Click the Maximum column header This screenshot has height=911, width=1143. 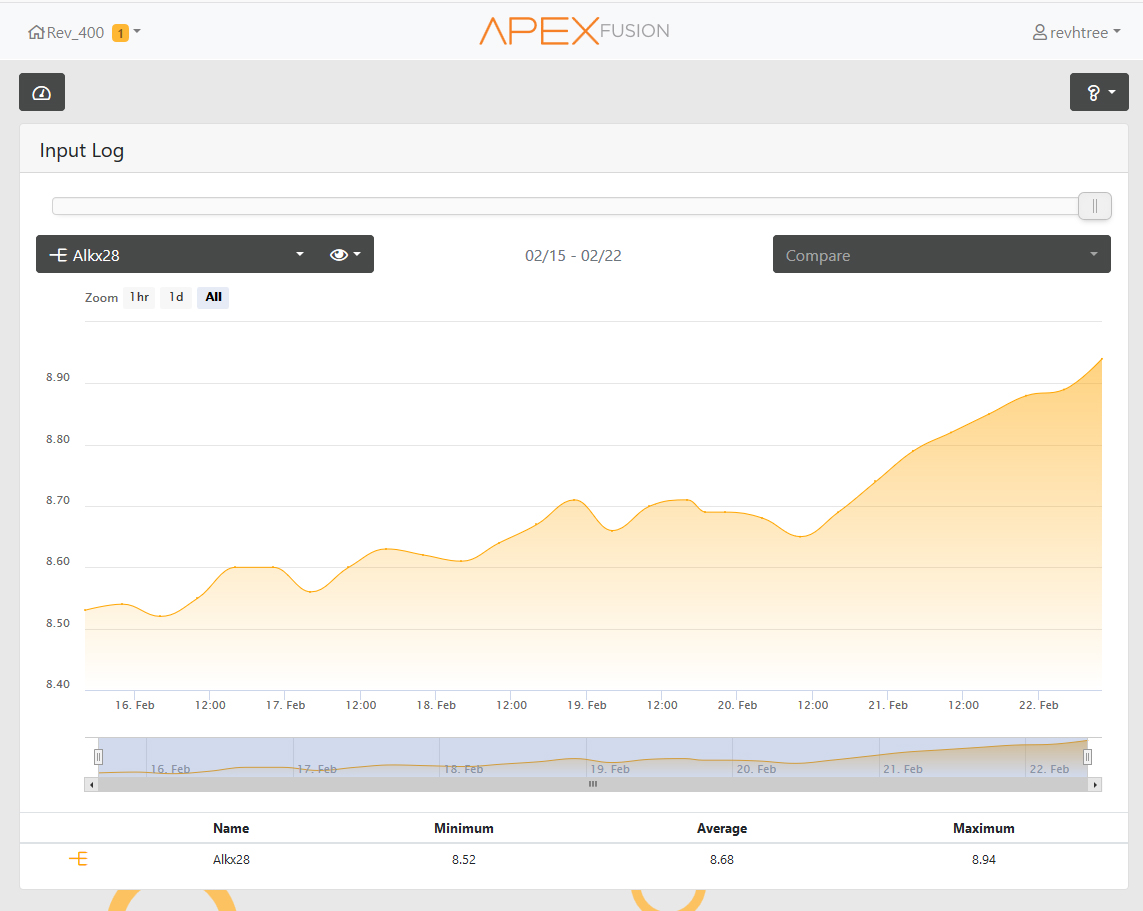coord(983,829)
